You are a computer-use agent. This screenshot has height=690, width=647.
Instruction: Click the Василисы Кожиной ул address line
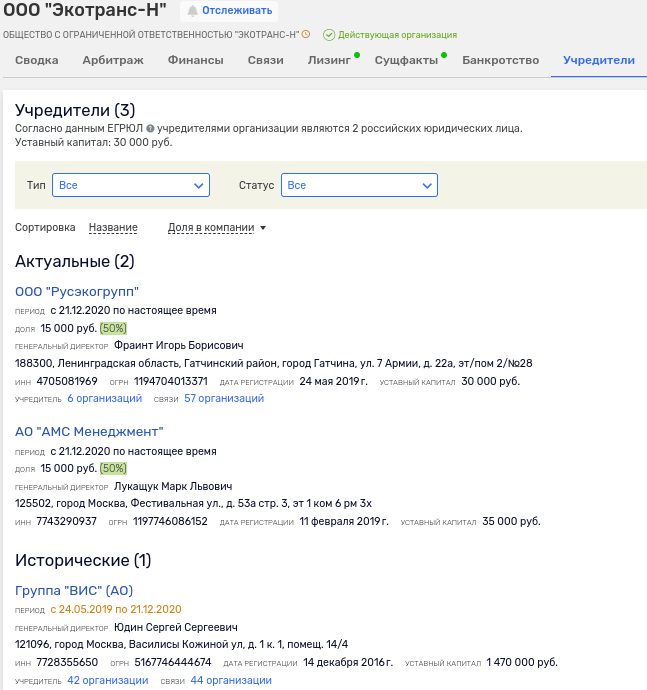pyautogui.click(x=181, y=645)
